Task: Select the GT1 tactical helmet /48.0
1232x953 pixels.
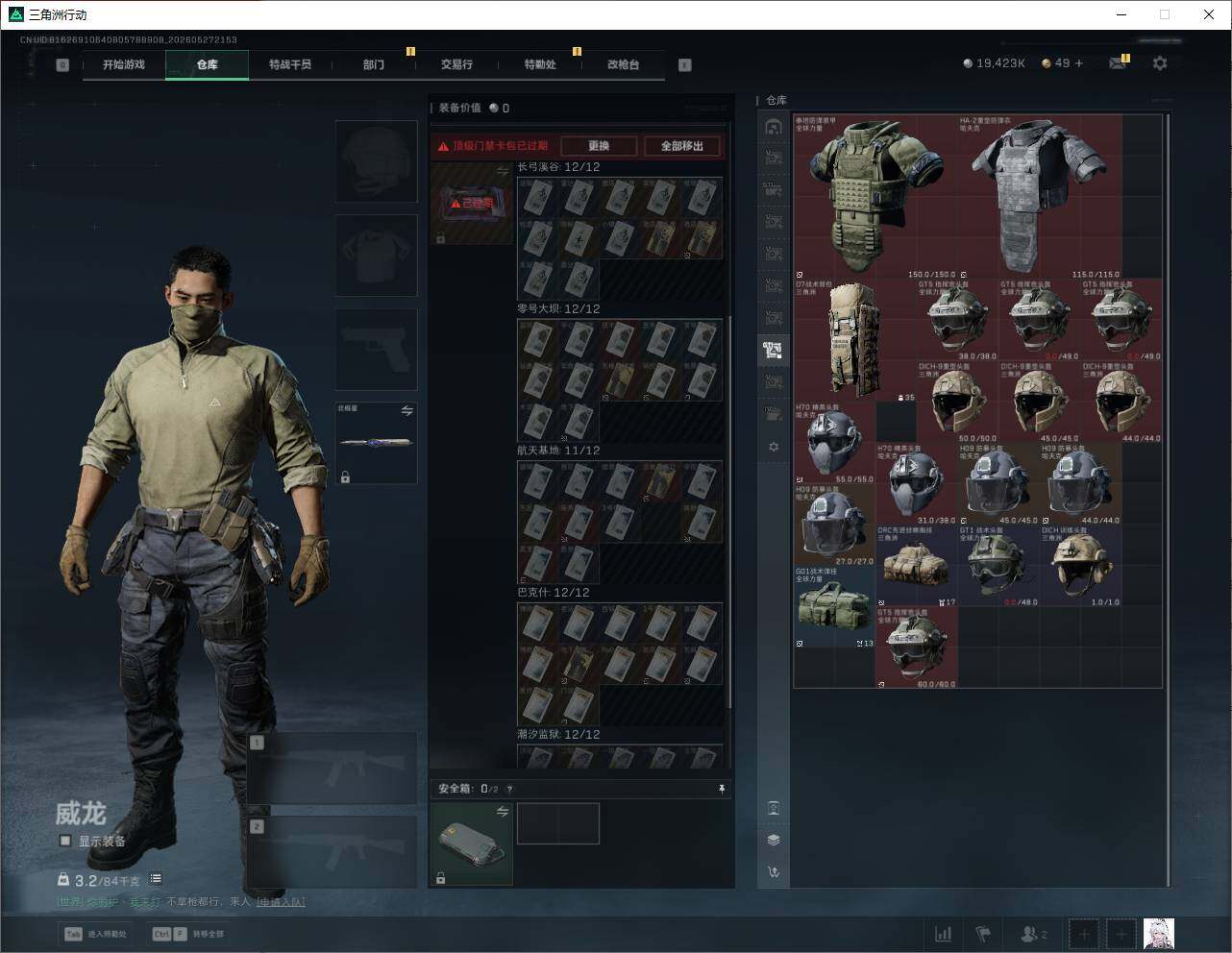Action: point(998,567)
